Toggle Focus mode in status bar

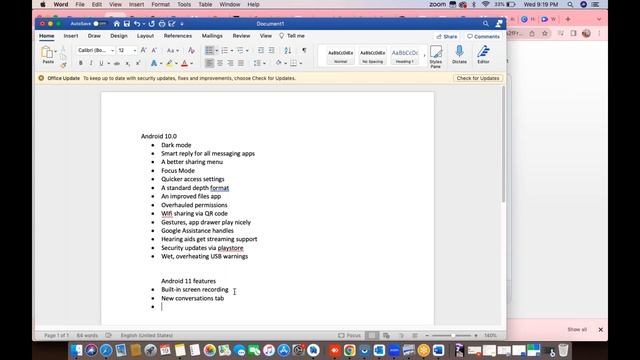pos(349,336)
